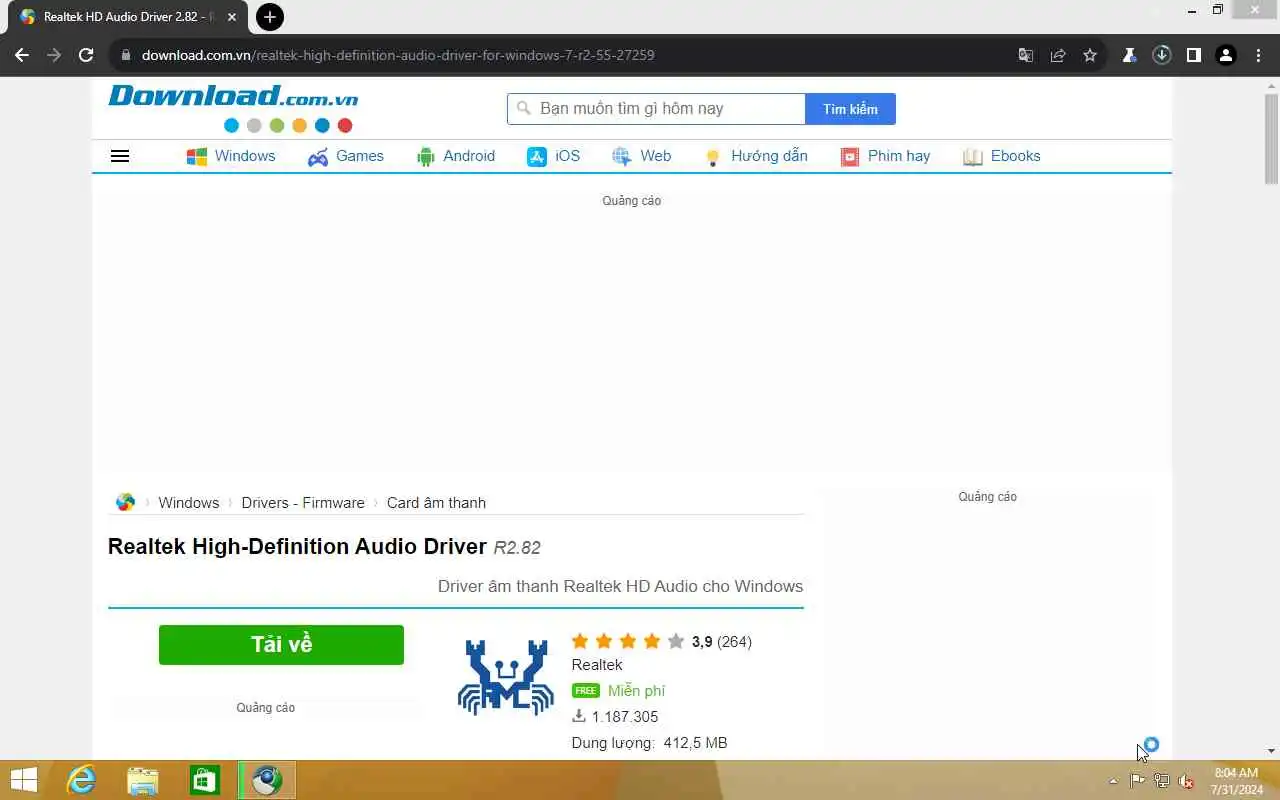This screenshot has height=800, width=1280.
Task: Click the Realtek publisher name
Action: (597, 665)
